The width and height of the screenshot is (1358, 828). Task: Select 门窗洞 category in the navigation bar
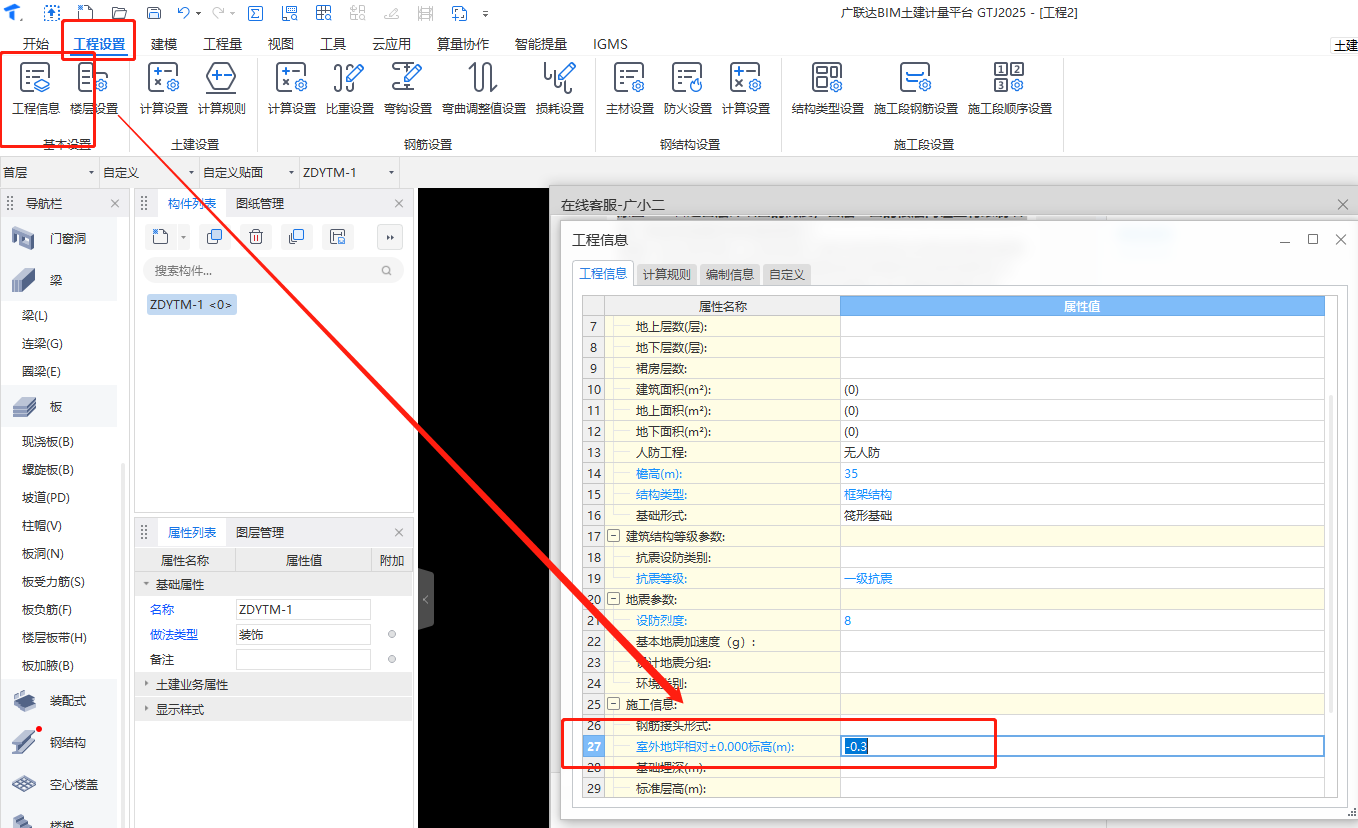tap(58, 239)
